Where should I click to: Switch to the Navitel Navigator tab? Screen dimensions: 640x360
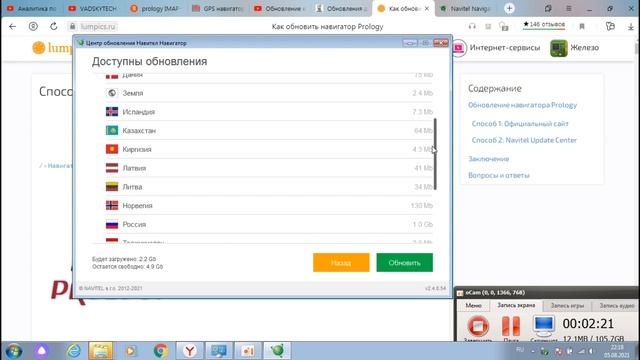pyautogui.click(x=466, y=8)
